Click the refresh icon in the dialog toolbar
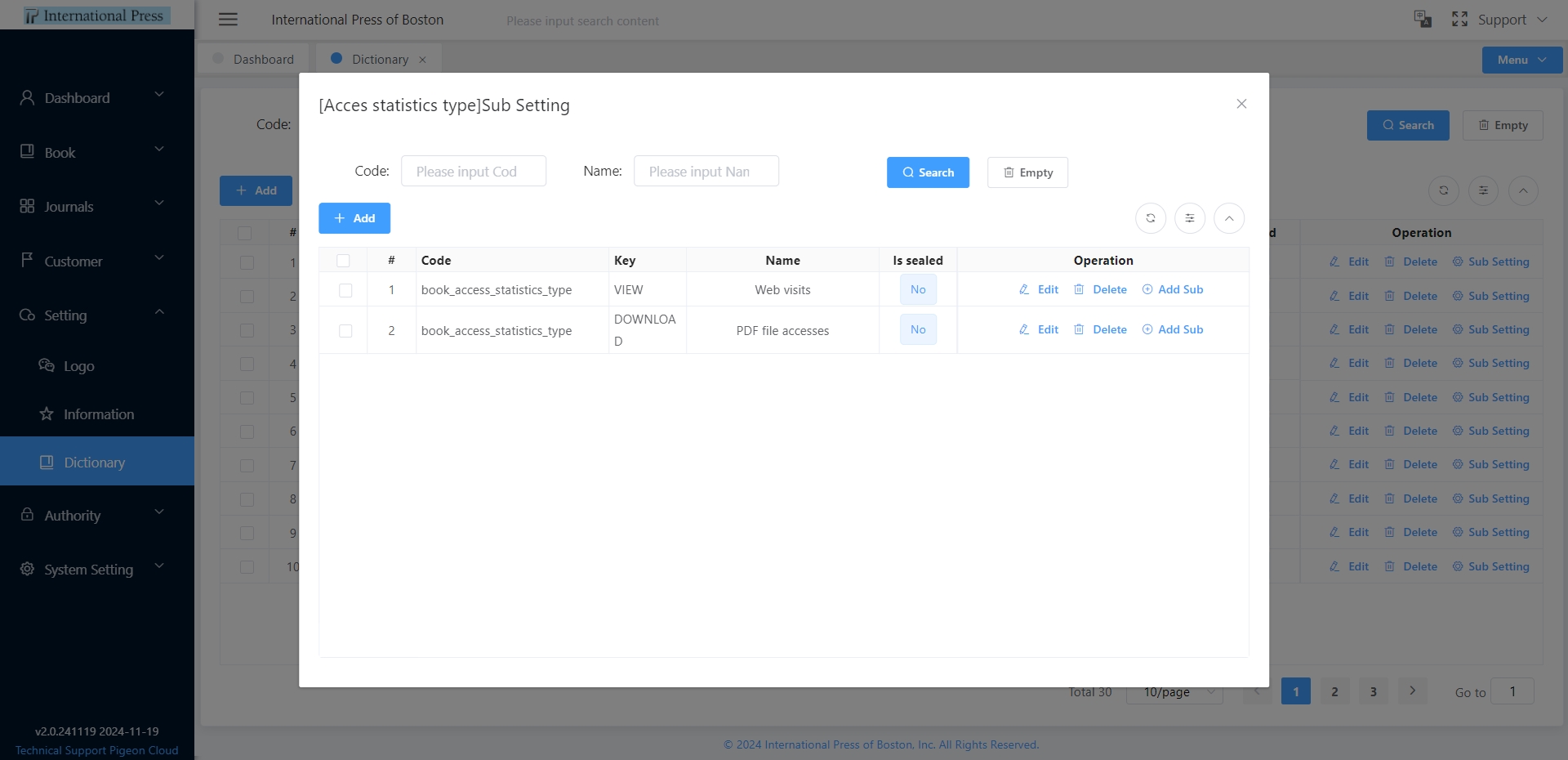This screenshot has height=760, width=1568. tap(1150, 218)
